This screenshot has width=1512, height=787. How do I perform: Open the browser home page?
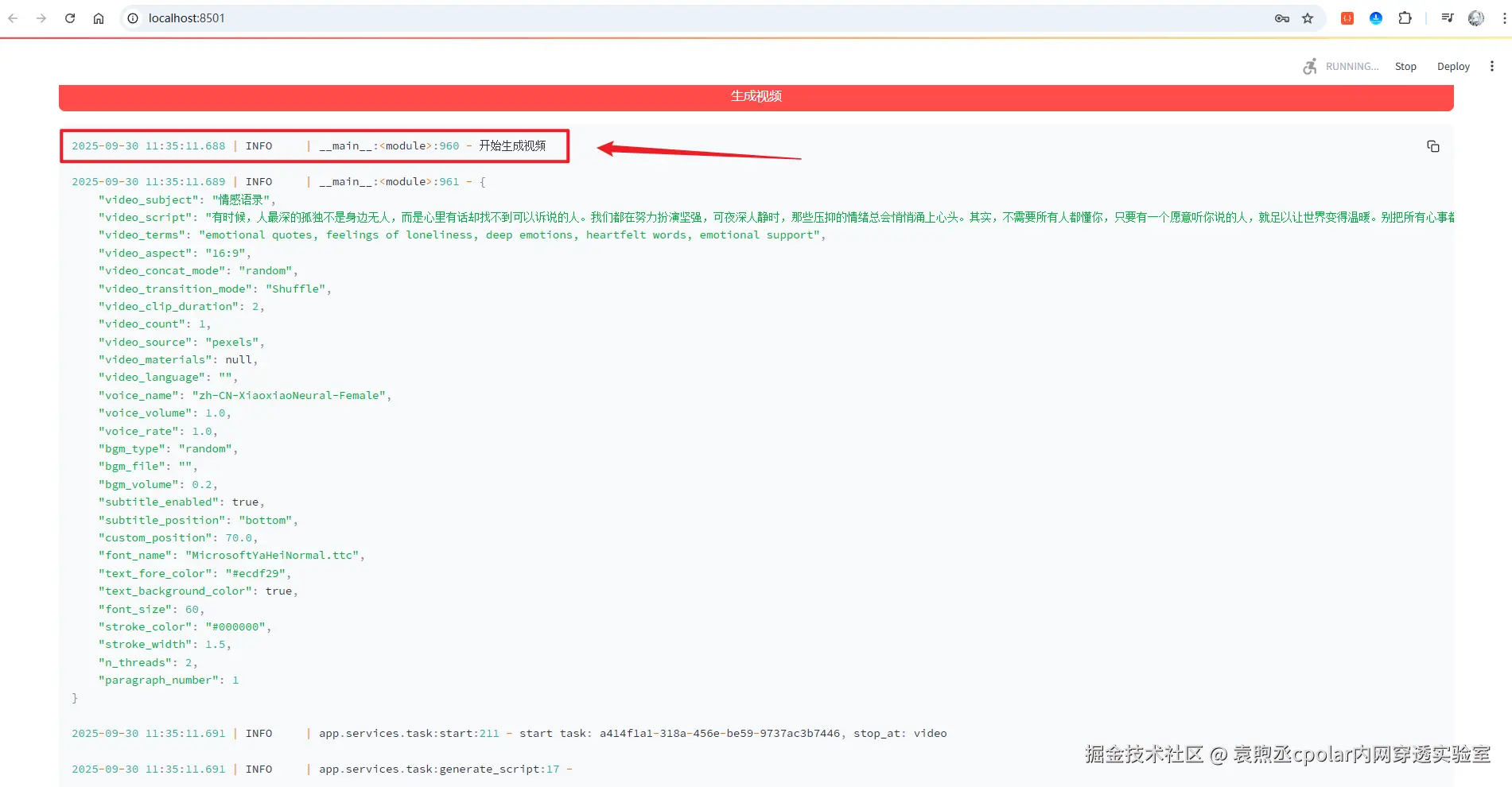pos(99,18)
